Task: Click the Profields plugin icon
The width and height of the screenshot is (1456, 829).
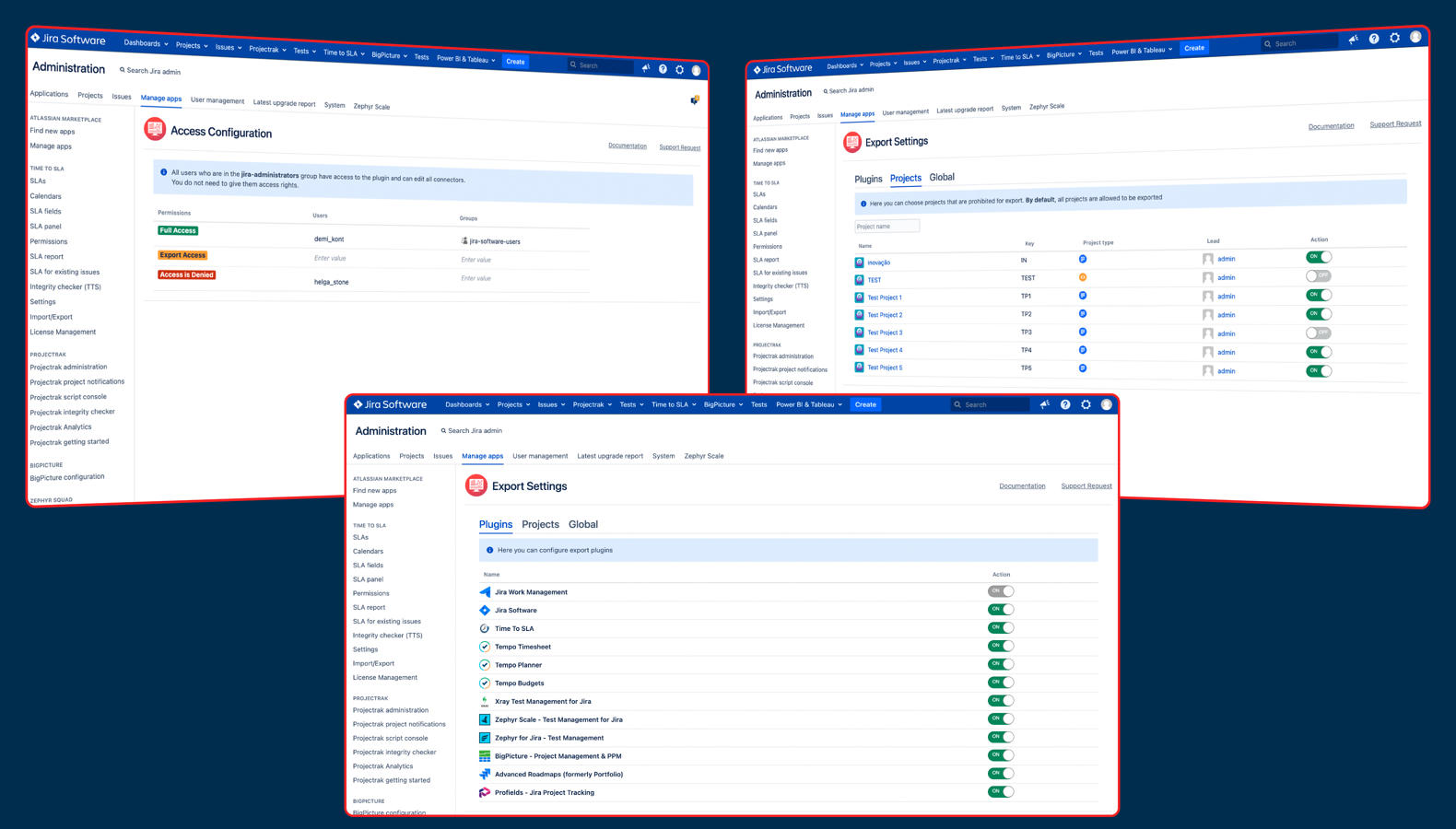Action: tap(485, 792)
